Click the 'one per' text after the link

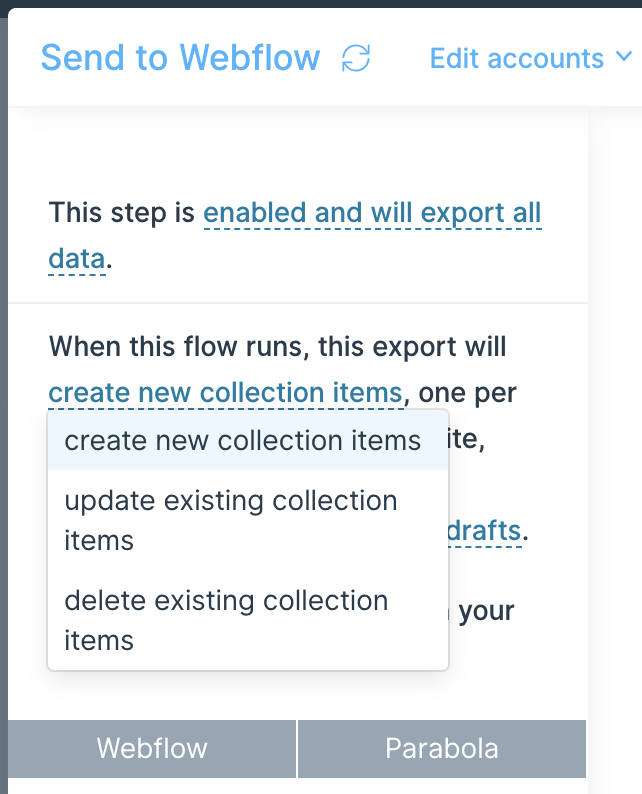pos(467,393)
